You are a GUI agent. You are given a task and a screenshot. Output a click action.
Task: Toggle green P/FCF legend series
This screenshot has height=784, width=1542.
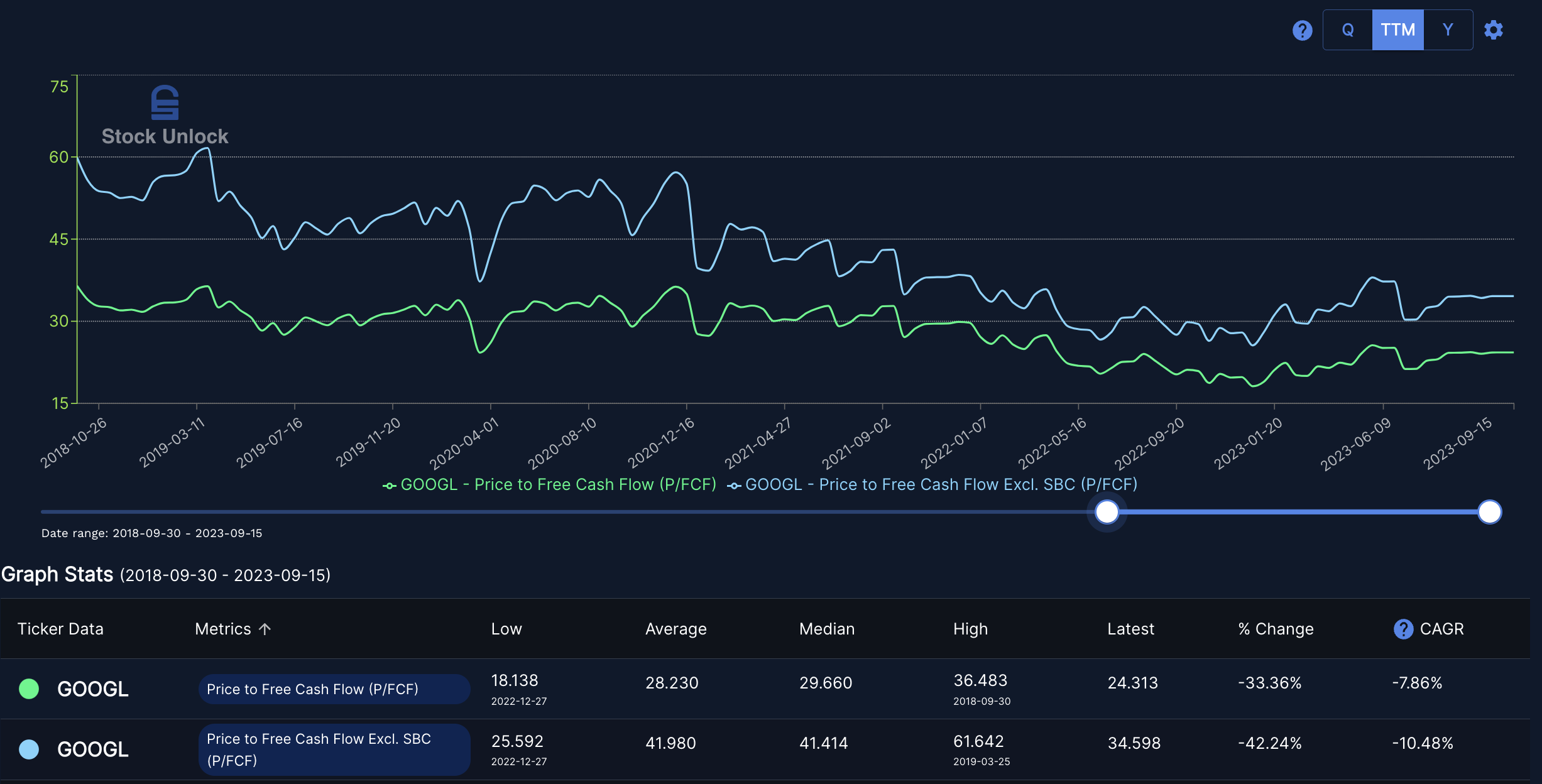click(550, 484)
